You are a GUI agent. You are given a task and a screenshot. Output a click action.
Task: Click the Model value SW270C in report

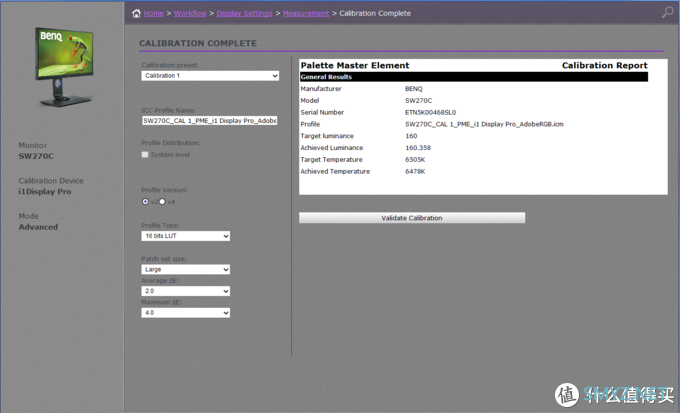tap(418, 101)
